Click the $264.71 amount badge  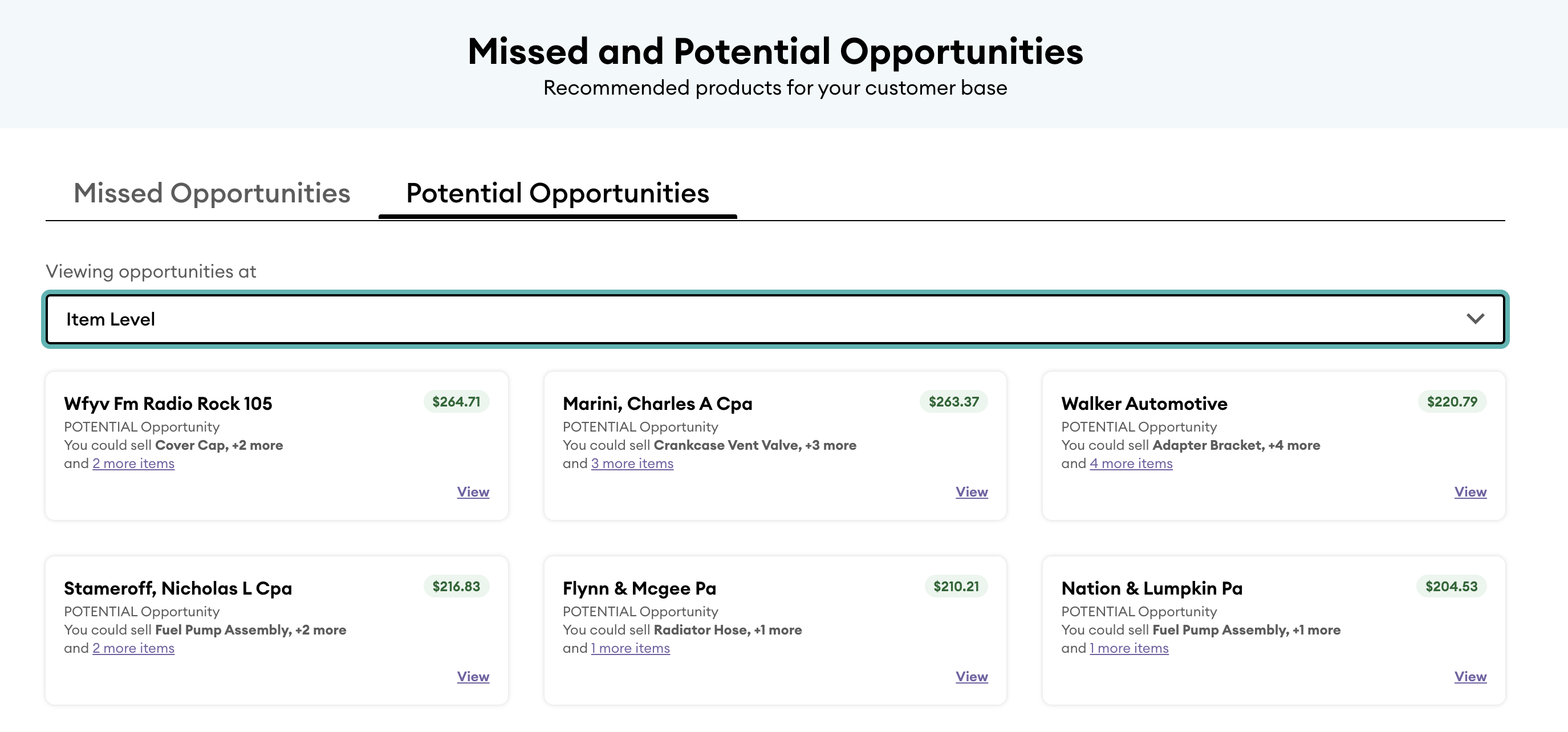456,401
